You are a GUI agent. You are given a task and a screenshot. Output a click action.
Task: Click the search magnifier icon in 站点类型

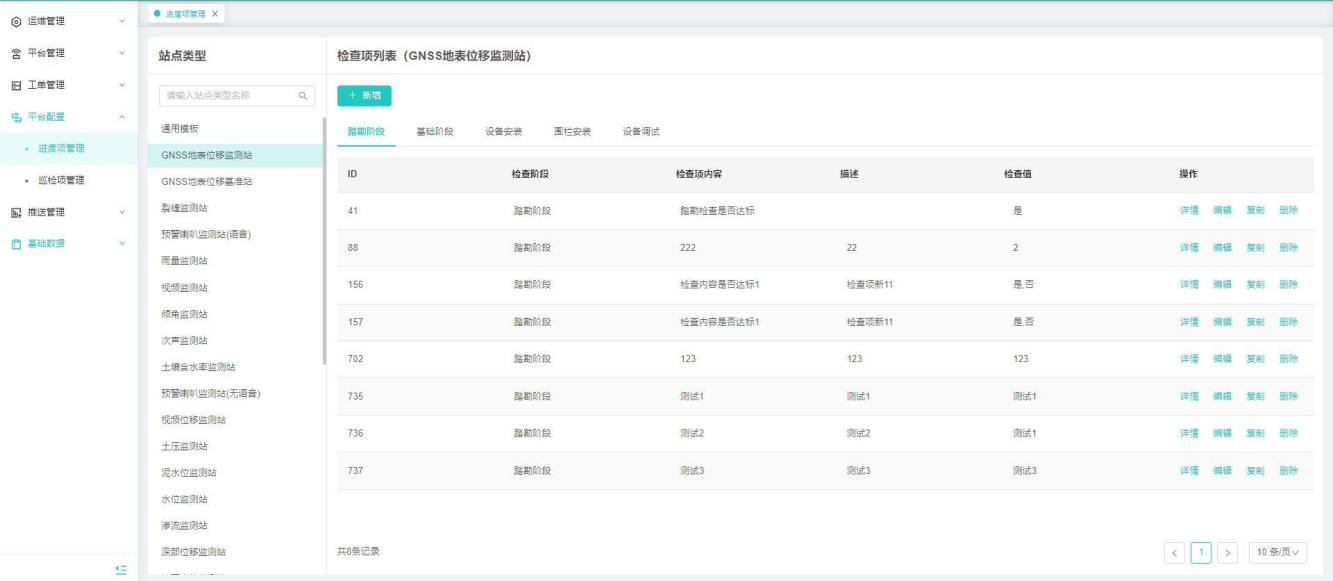[301, 97]
